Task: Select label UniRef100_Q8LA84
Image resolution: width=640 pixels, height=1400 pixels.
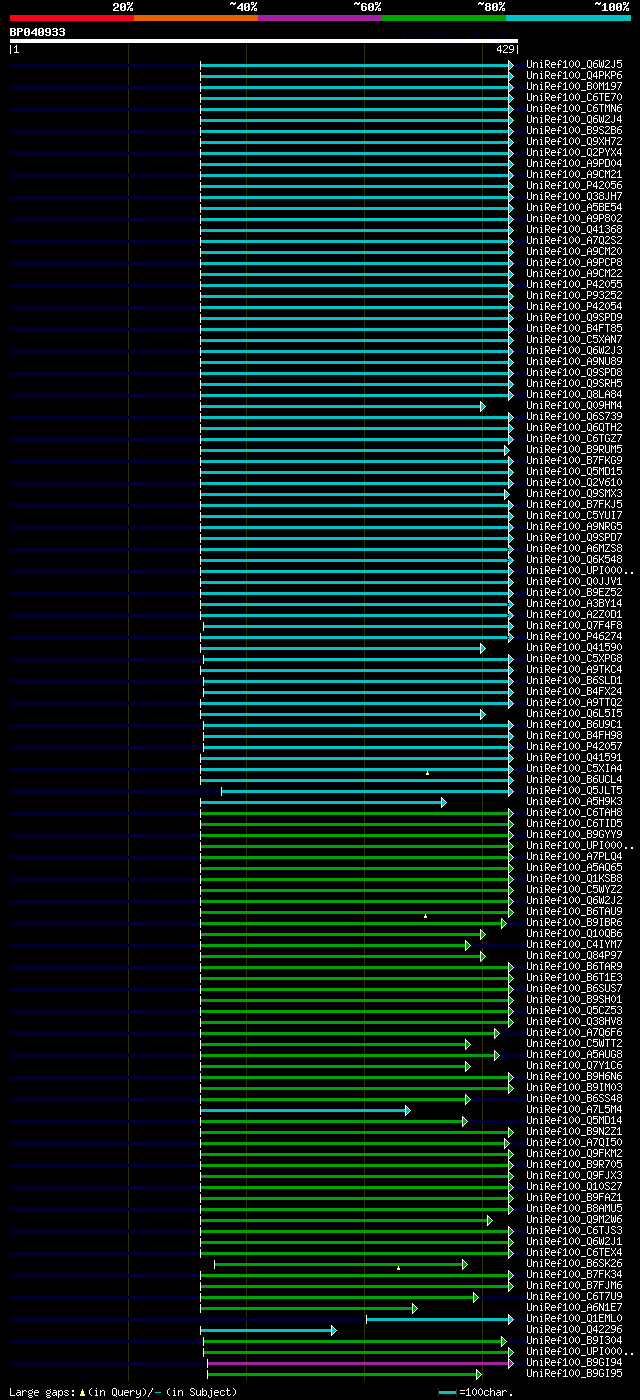Action: 574,394
